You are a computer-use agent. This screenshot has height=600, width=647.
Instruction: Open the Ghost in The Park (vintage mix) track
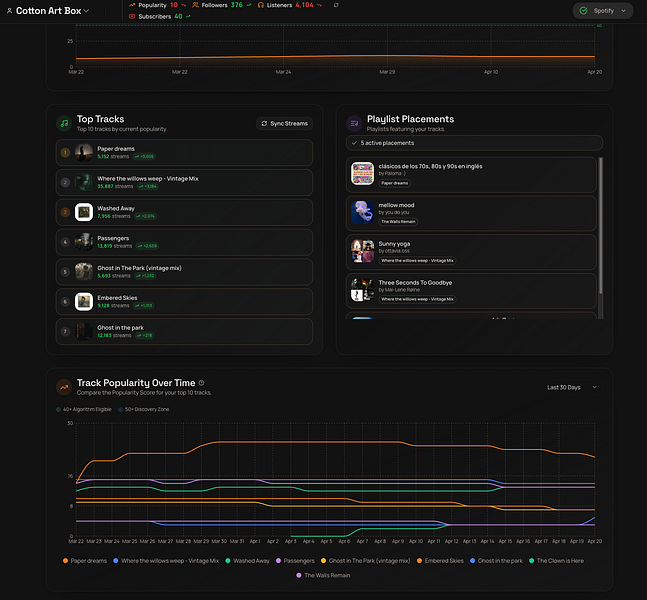184,272
